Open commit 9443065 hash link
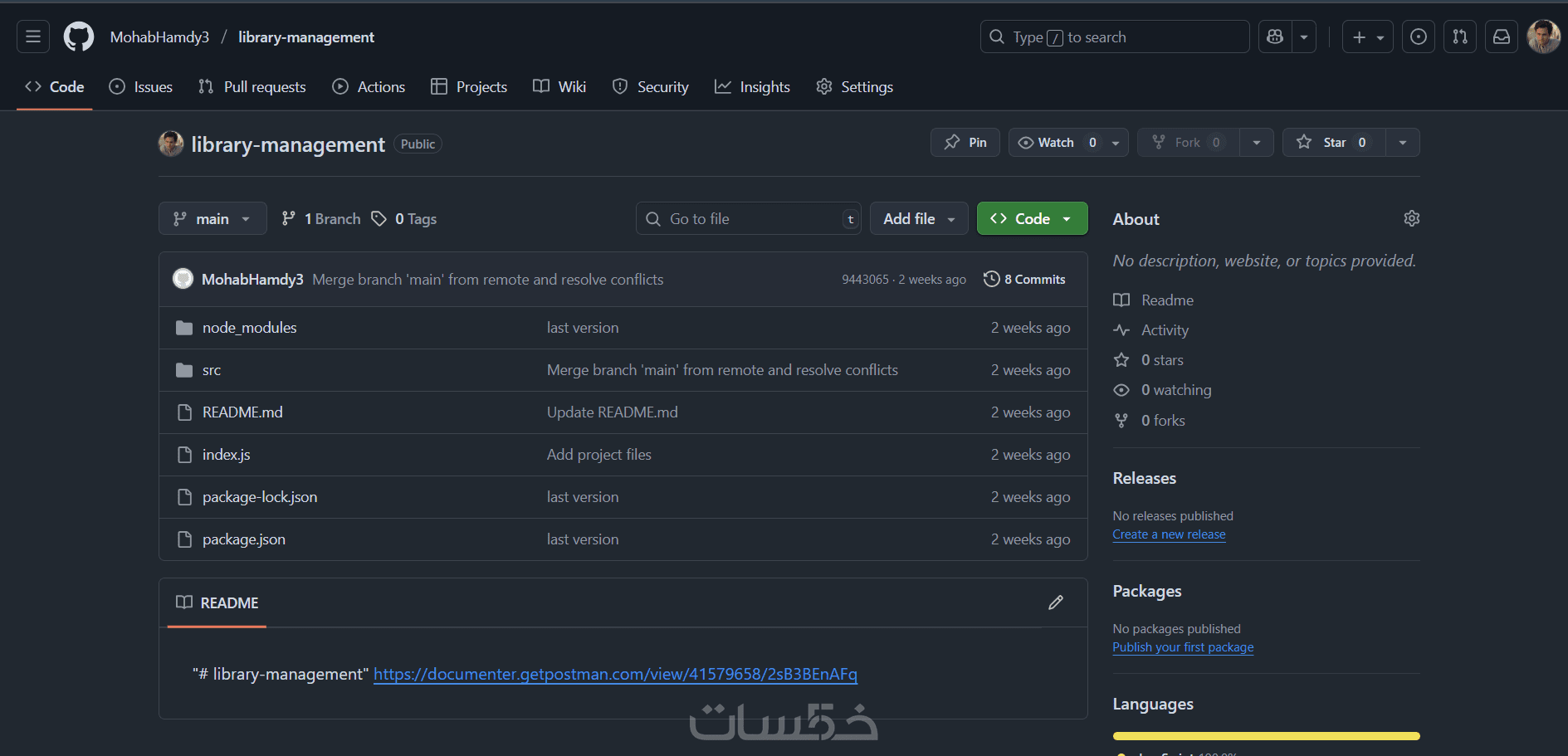This screenshot has height=756, width=1568. [865, 280]
